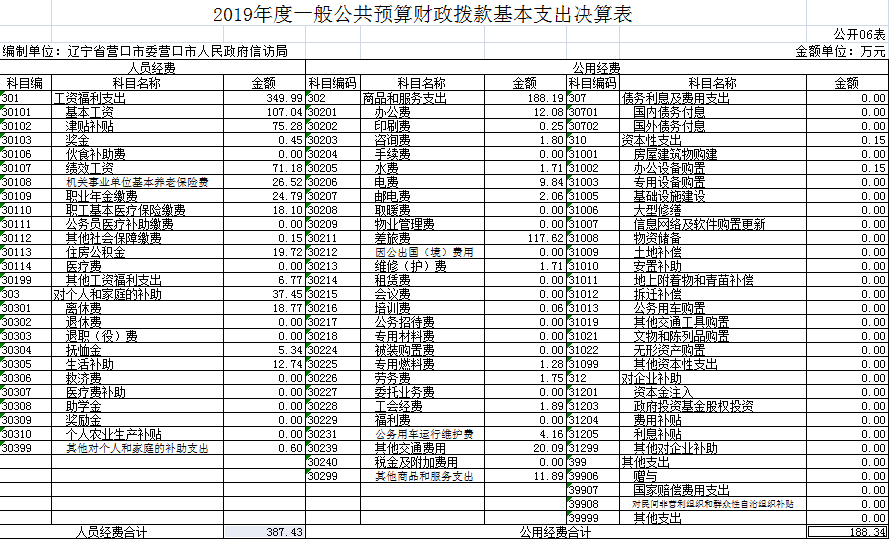
Task: Select the title cell 2019年度一般公共预算财政拨款基本支出决算表
Action: (x=422, y=14)
